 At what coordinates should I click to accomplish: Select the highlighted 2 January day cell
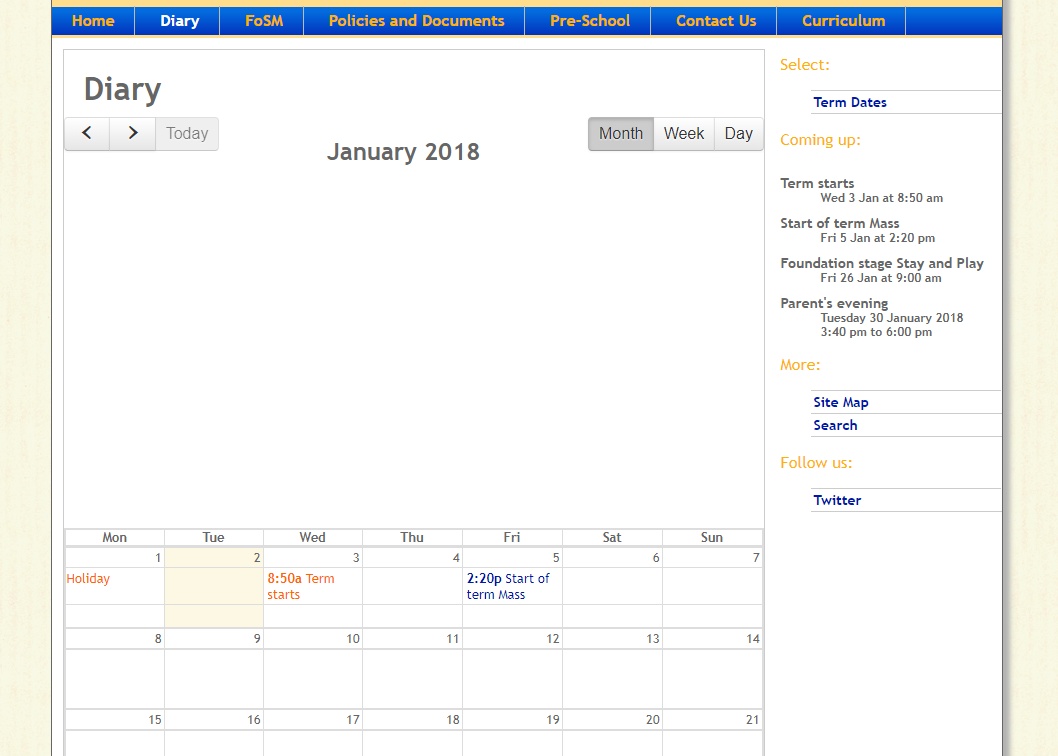(x=214, y=595)
